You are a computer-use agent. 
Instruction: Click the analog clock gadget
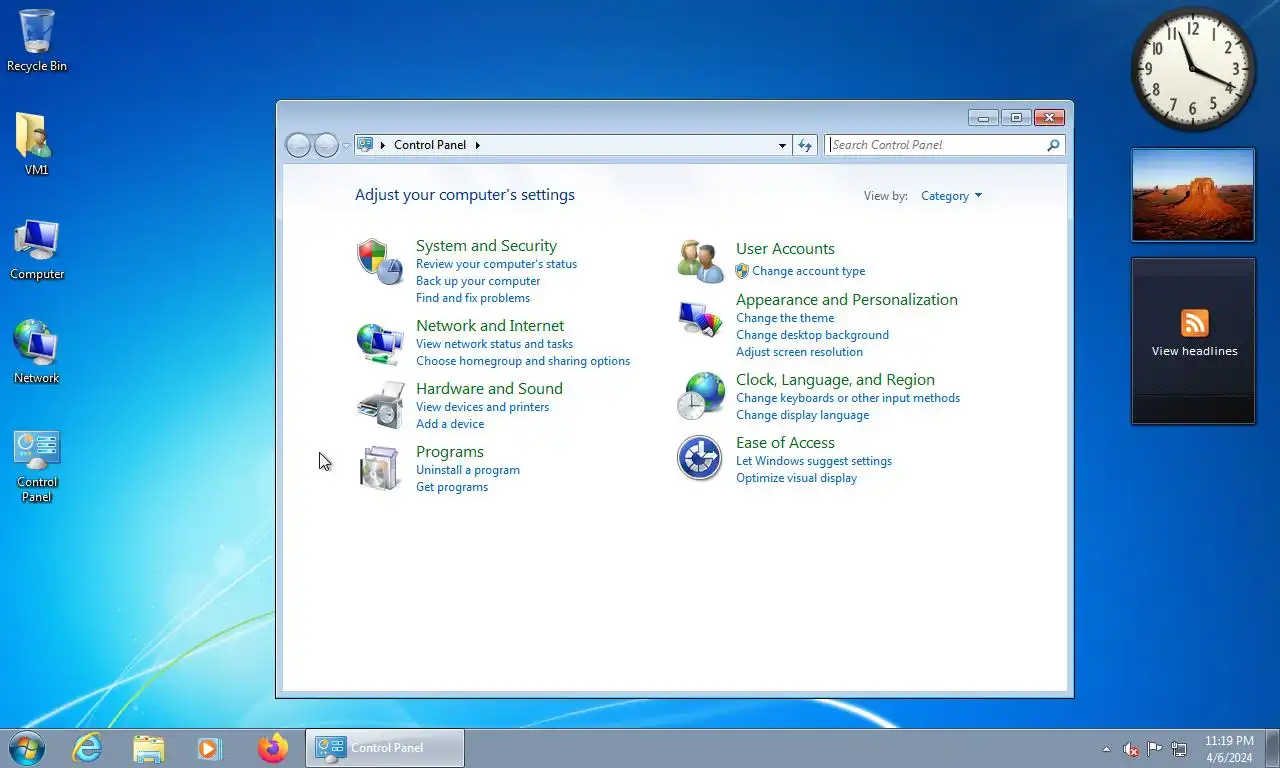click(1192, 68)
